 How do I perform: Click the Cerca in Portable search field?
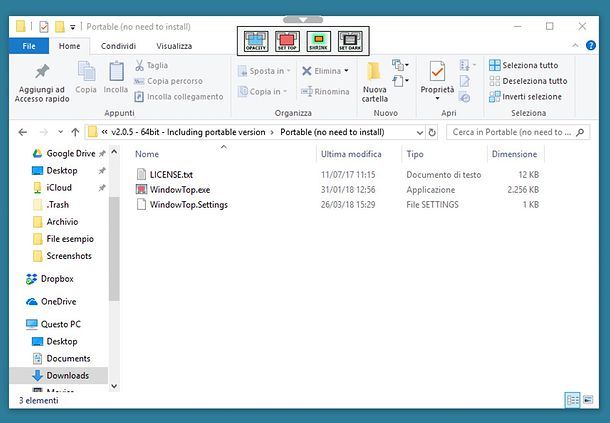(518, 132)
